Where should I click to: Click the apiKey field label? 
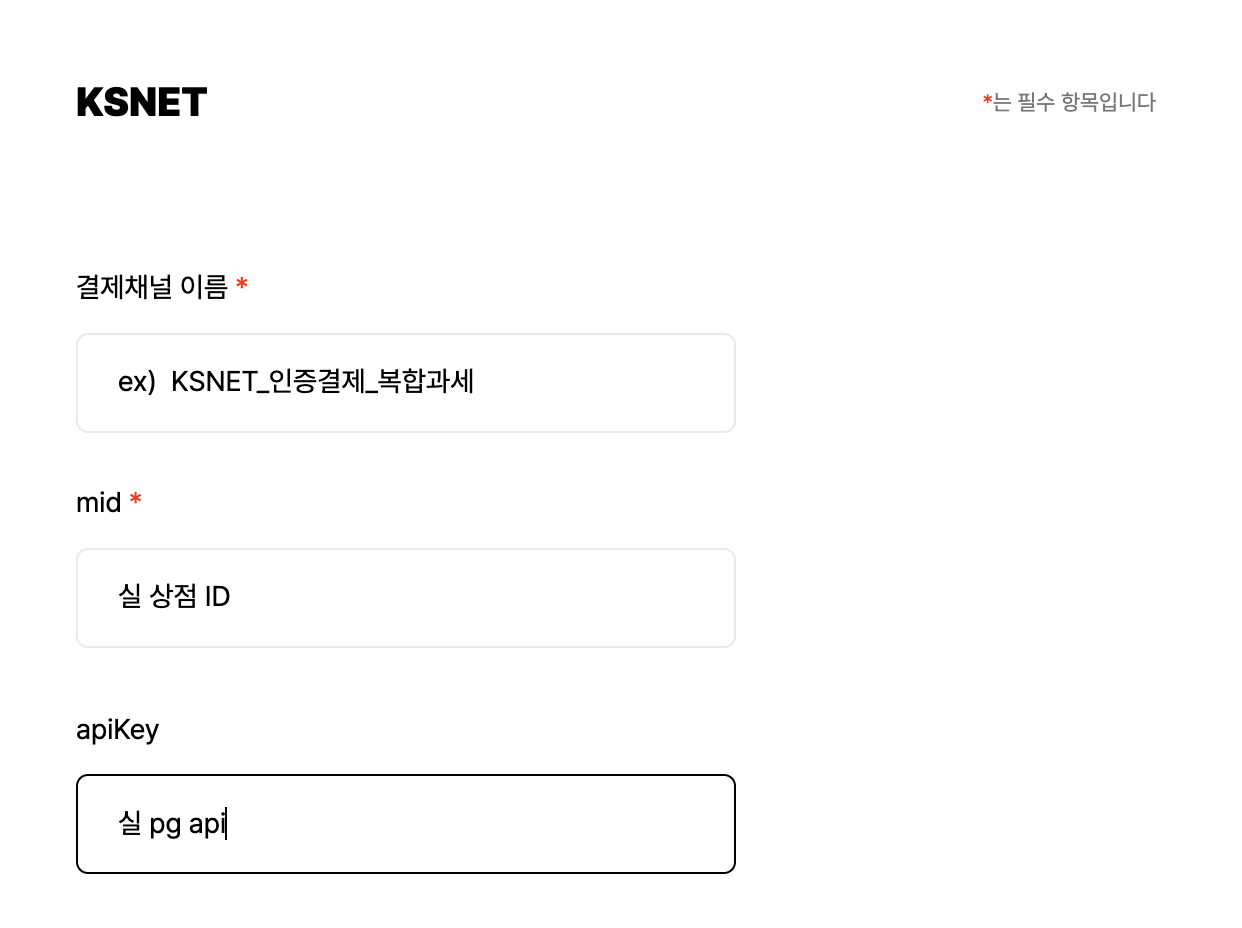point(118,730)
